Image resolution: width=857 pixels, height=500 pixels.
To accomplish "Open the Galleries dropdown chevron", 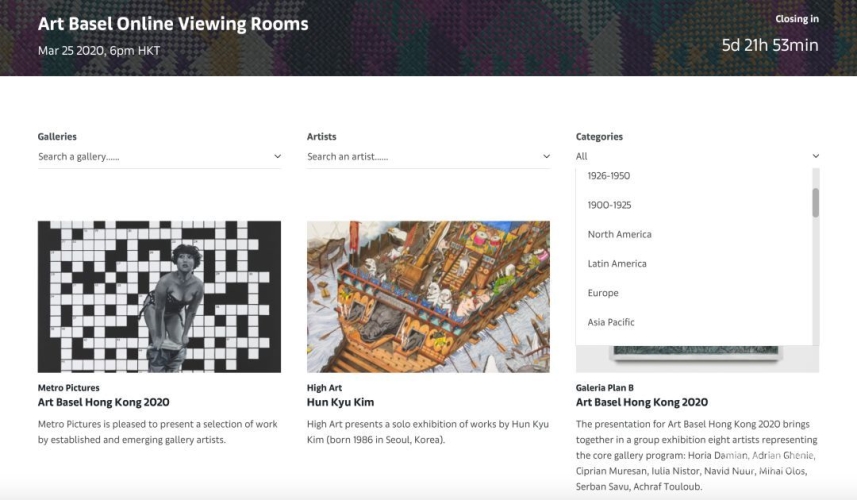I will (x=277, y=157).
